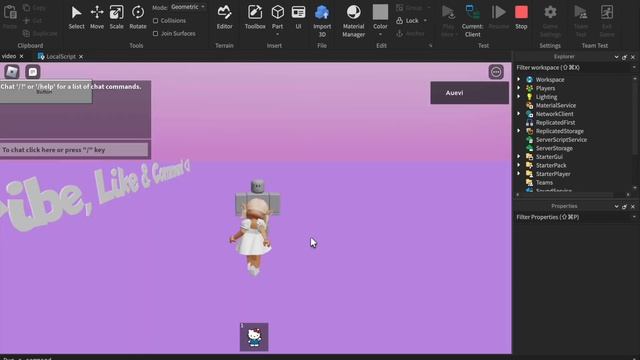Focus the Filter Properties field
The height and width of the screenshot is (360, 640).
(x=573, y=217)
